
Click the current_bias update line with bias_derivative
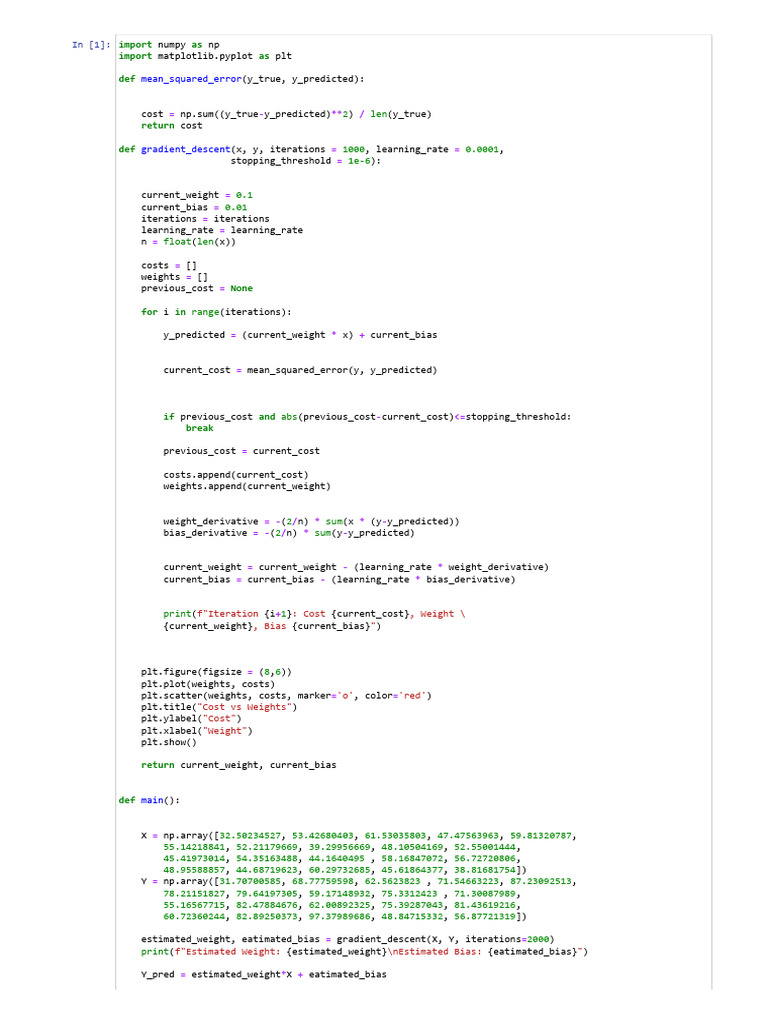[339, 580]
